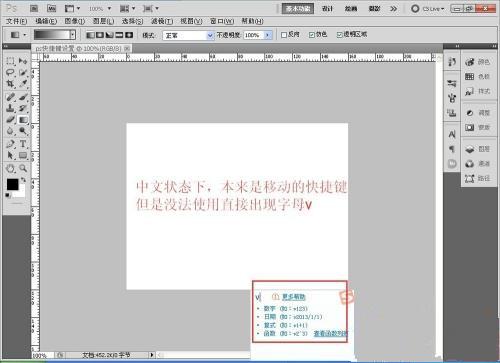Select the Path Selection tool

point(10,155)
